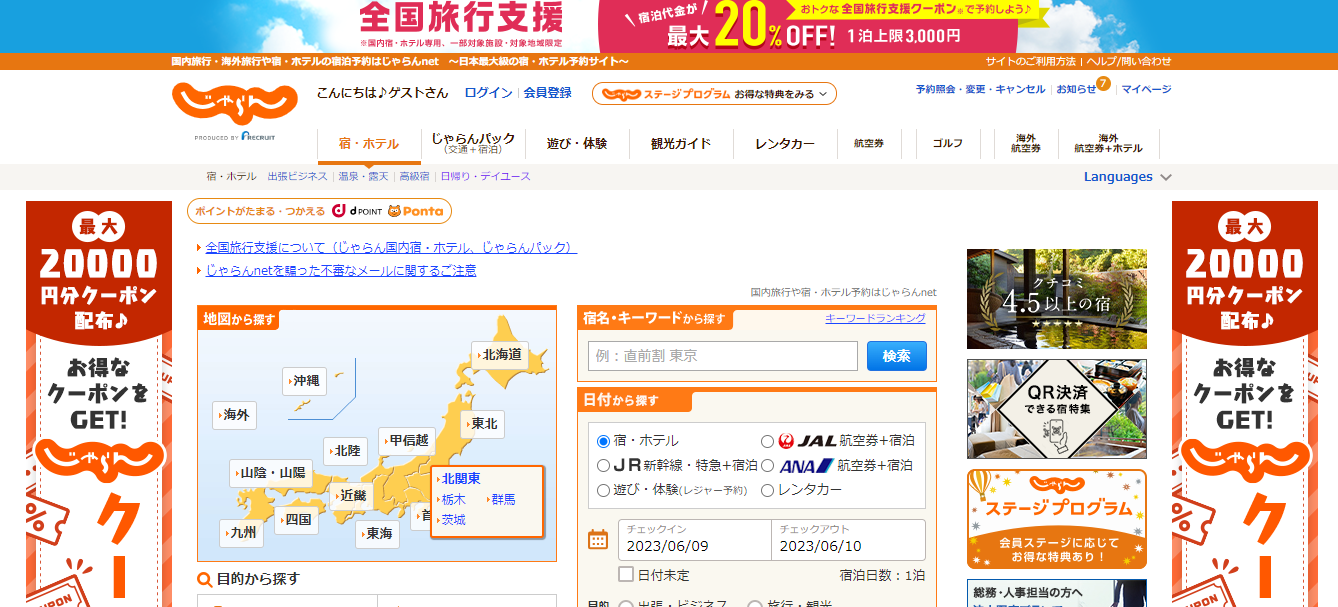Switch to the 遊び・体験 tab

pyautogui.click(x=576, y=144)
